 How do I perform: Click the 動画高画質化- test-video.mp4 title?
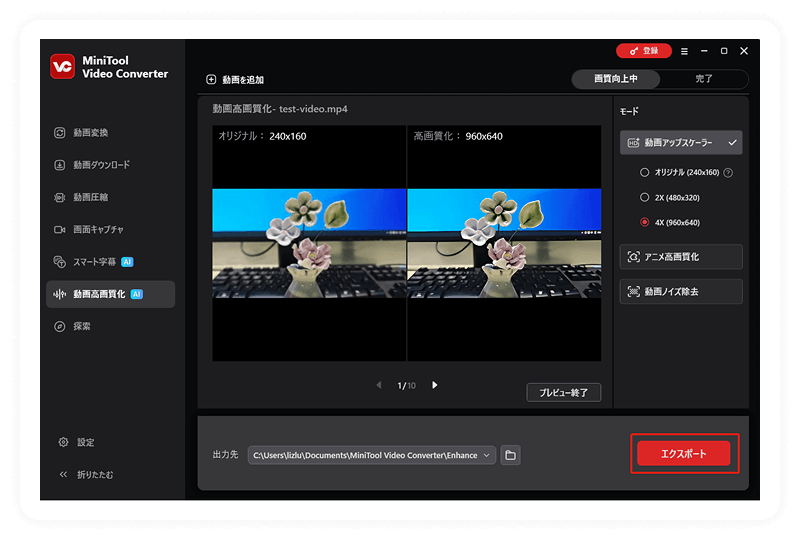[280, 109]
